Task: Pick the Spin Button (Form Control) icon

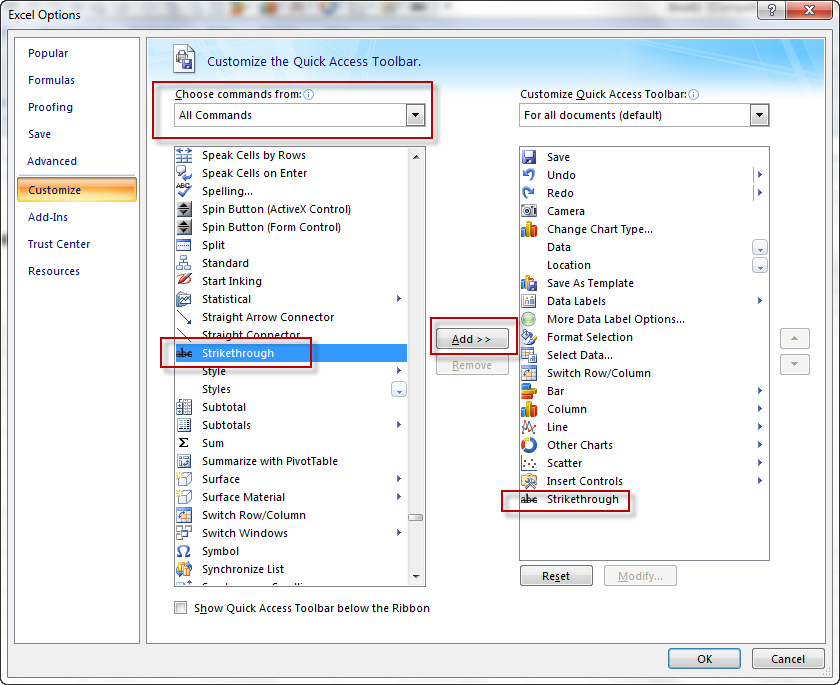Action: (x=184, y=227)
